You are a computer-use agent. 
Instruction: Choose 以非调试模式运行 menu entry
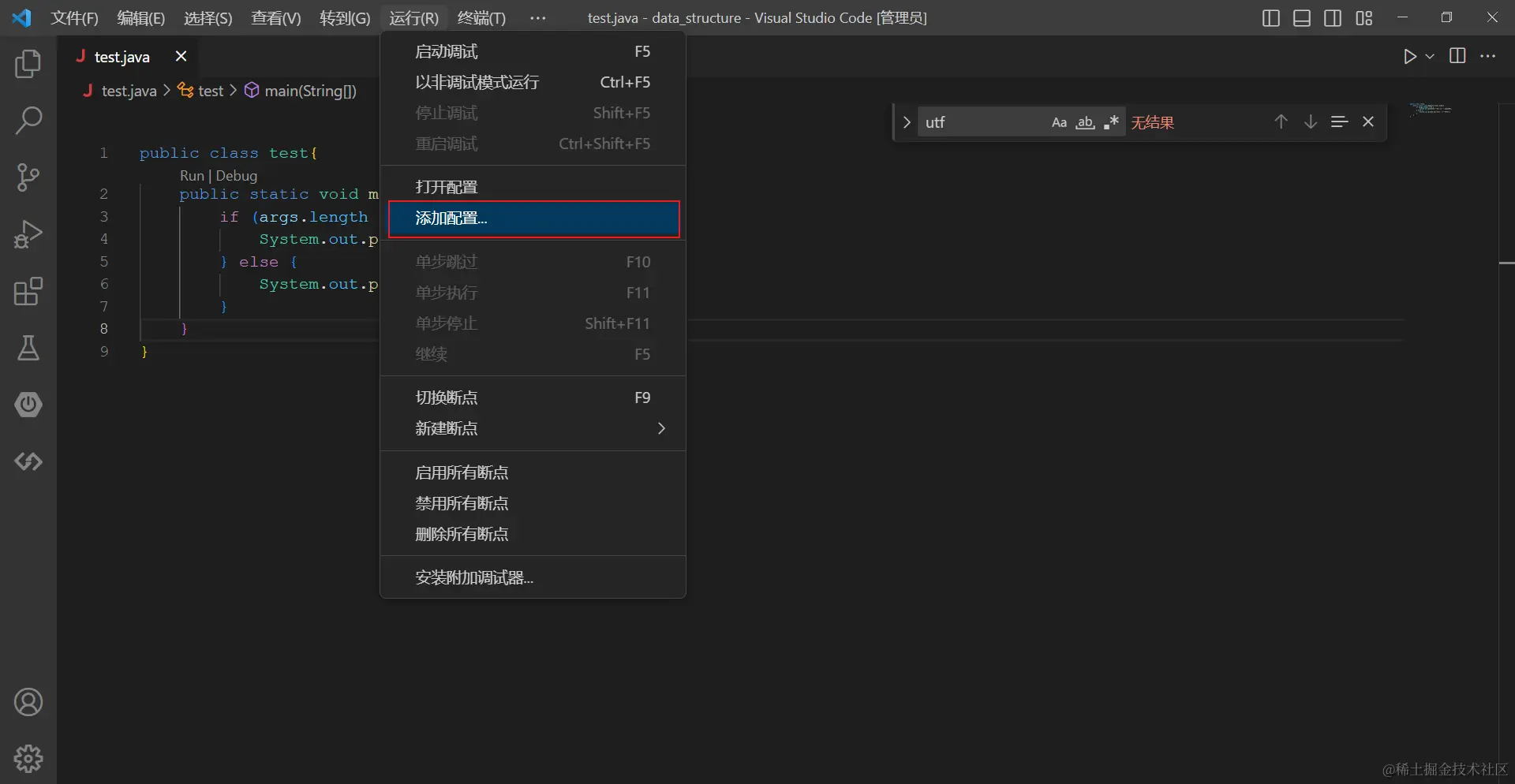click(533, 82)
